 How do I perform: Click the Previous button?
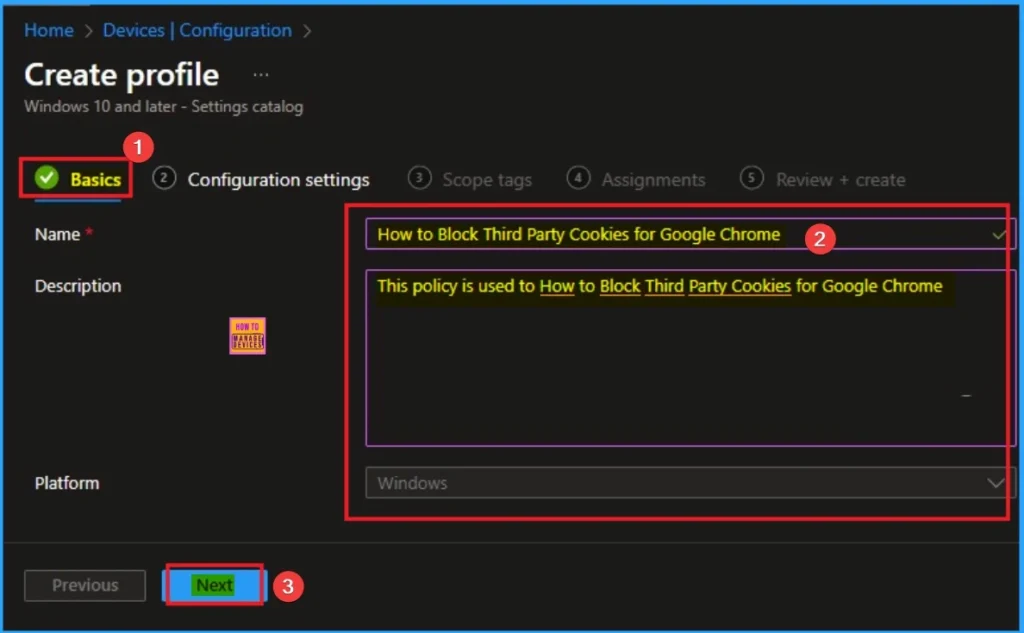tap(85, 585)
